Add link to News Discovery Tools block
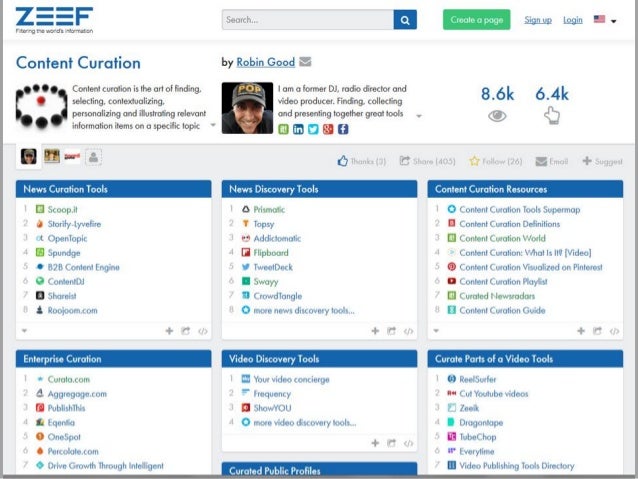 [x=375, y=331]
